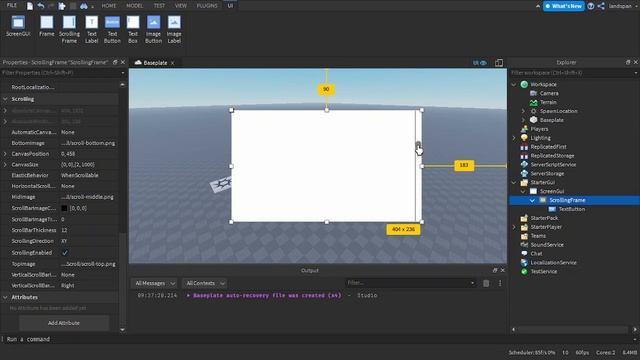
Task: Click the ScrollBarThickness value 12
Action: pyautogui.click(x=64, y=230)
